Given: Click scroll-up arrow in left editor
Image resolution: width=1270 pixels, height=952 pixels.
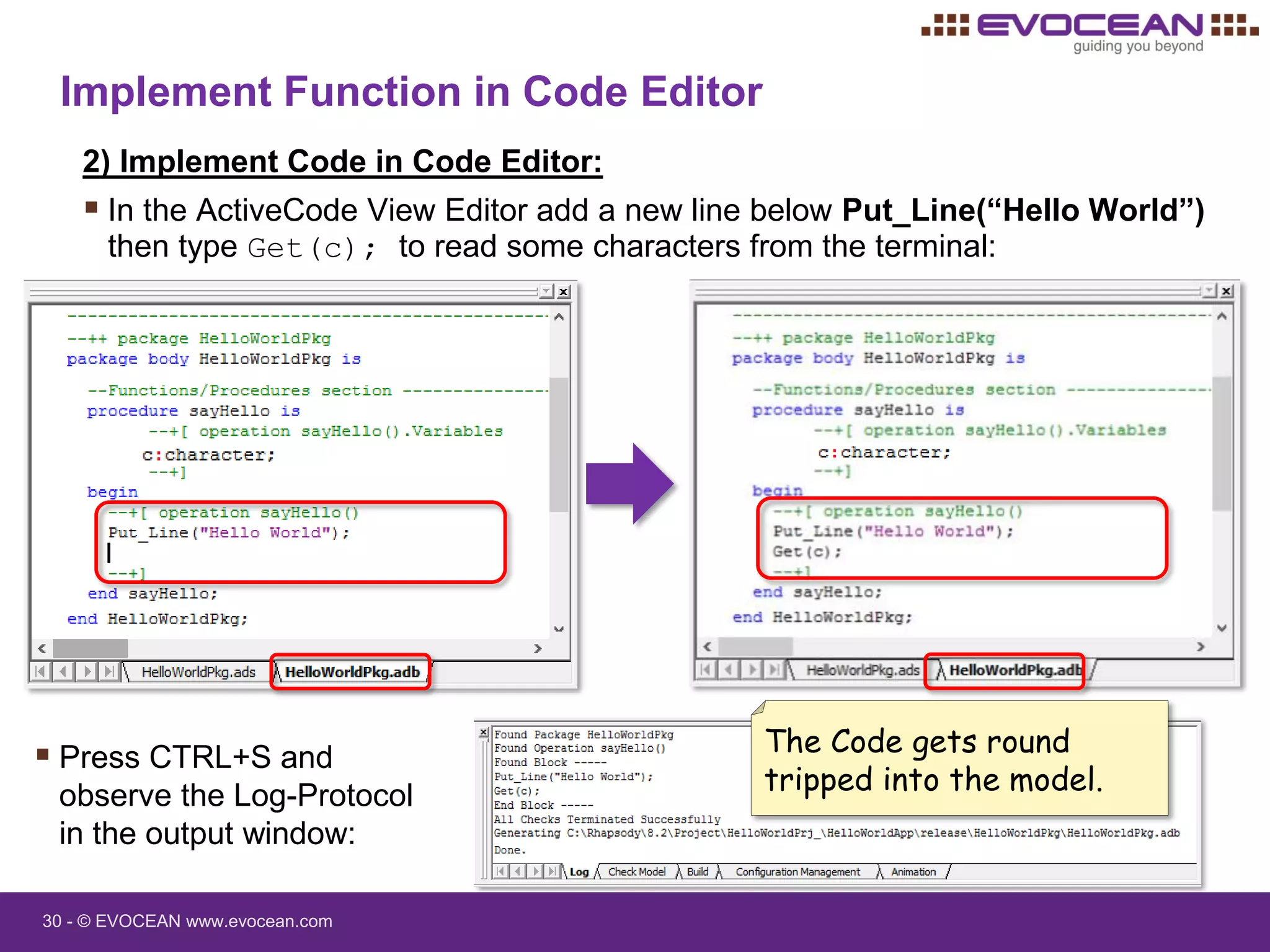Looking at the screenshot, I should (x=559, y=317).
